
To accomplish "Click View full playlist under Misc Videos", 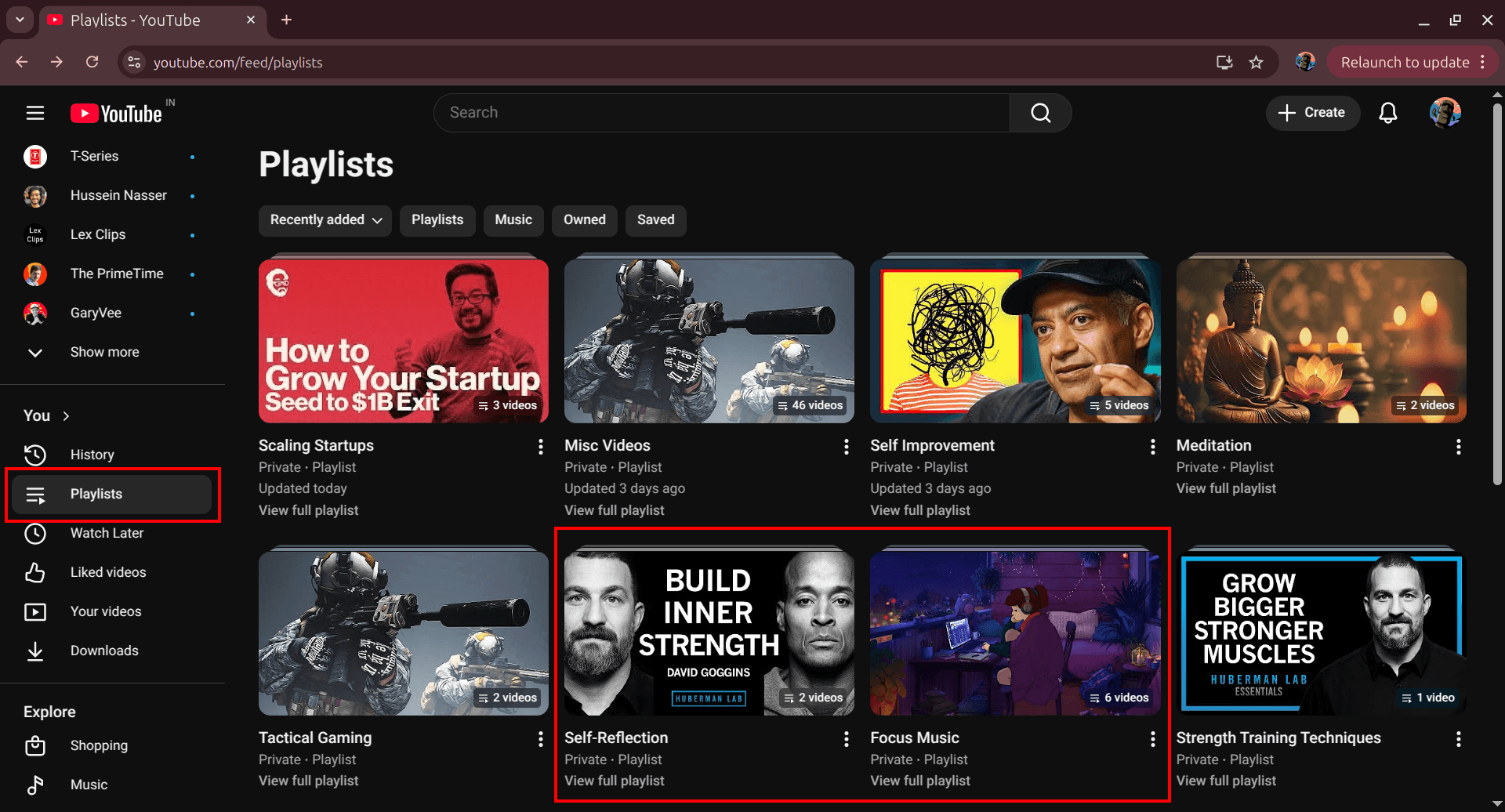I will tap(615, 510).
